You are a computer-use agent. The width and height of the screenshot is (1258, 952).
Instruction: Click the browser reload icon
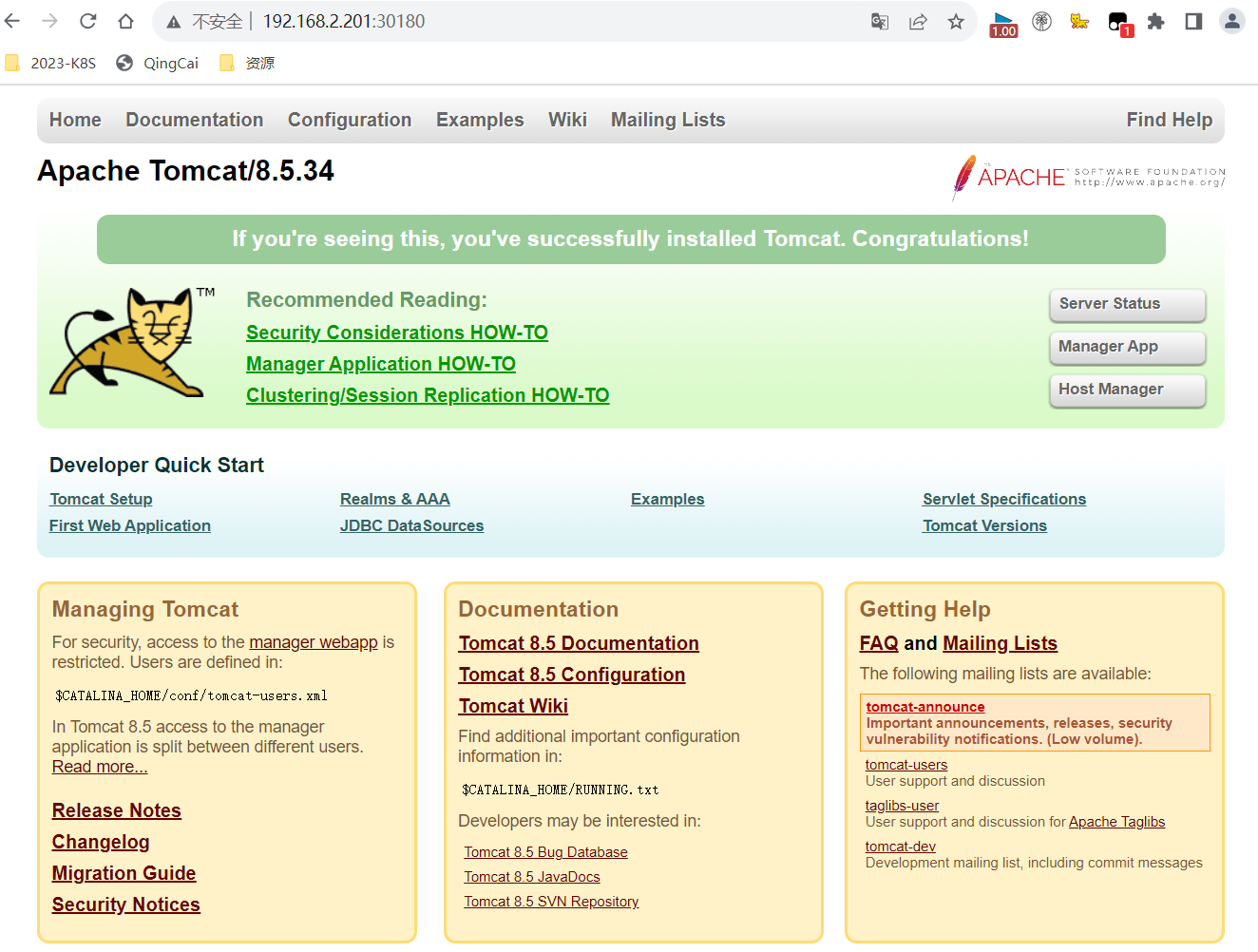[88, 21]
